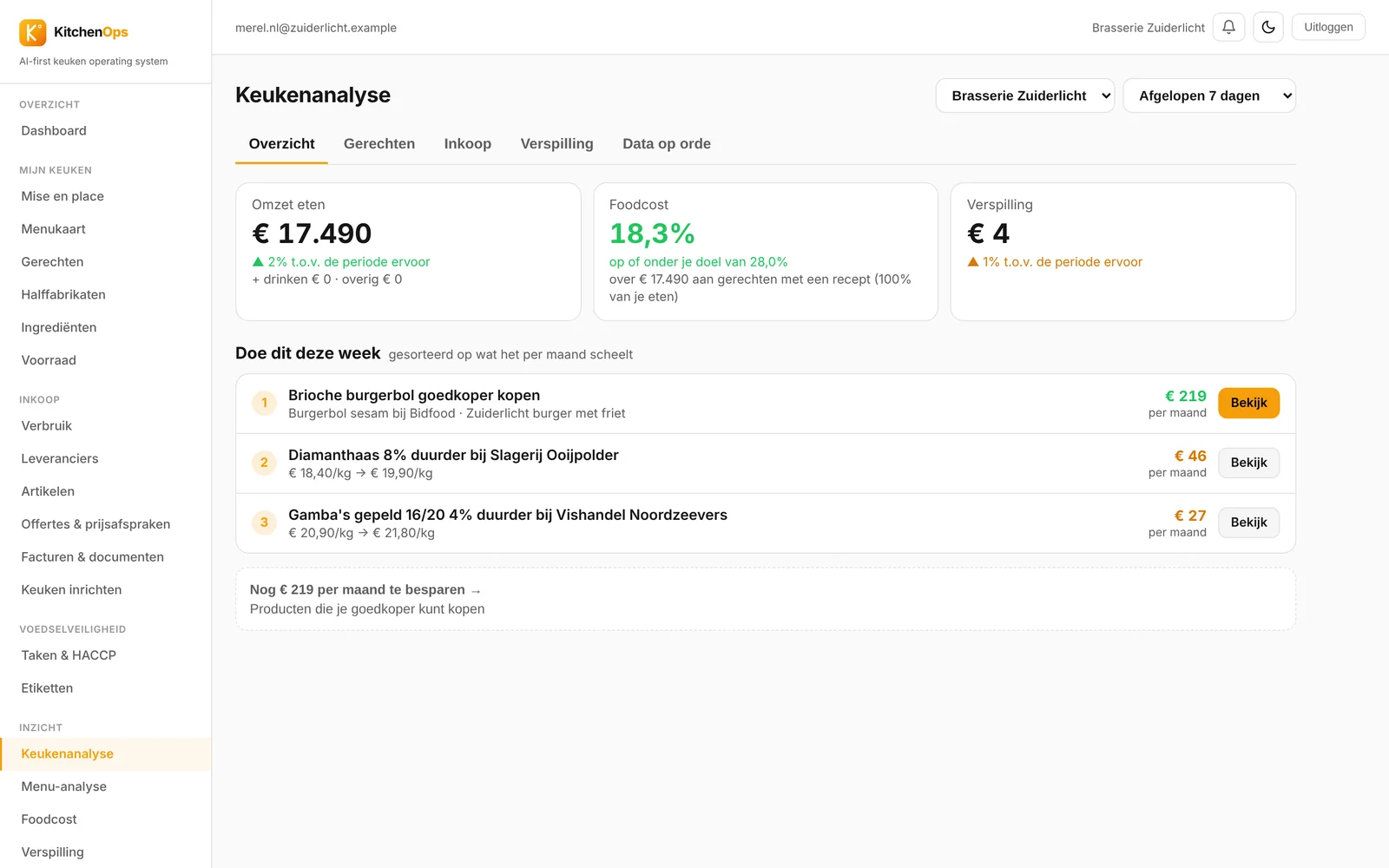
Task: Open Ingrediënten in the sidebar
Action: click(105, 328)
